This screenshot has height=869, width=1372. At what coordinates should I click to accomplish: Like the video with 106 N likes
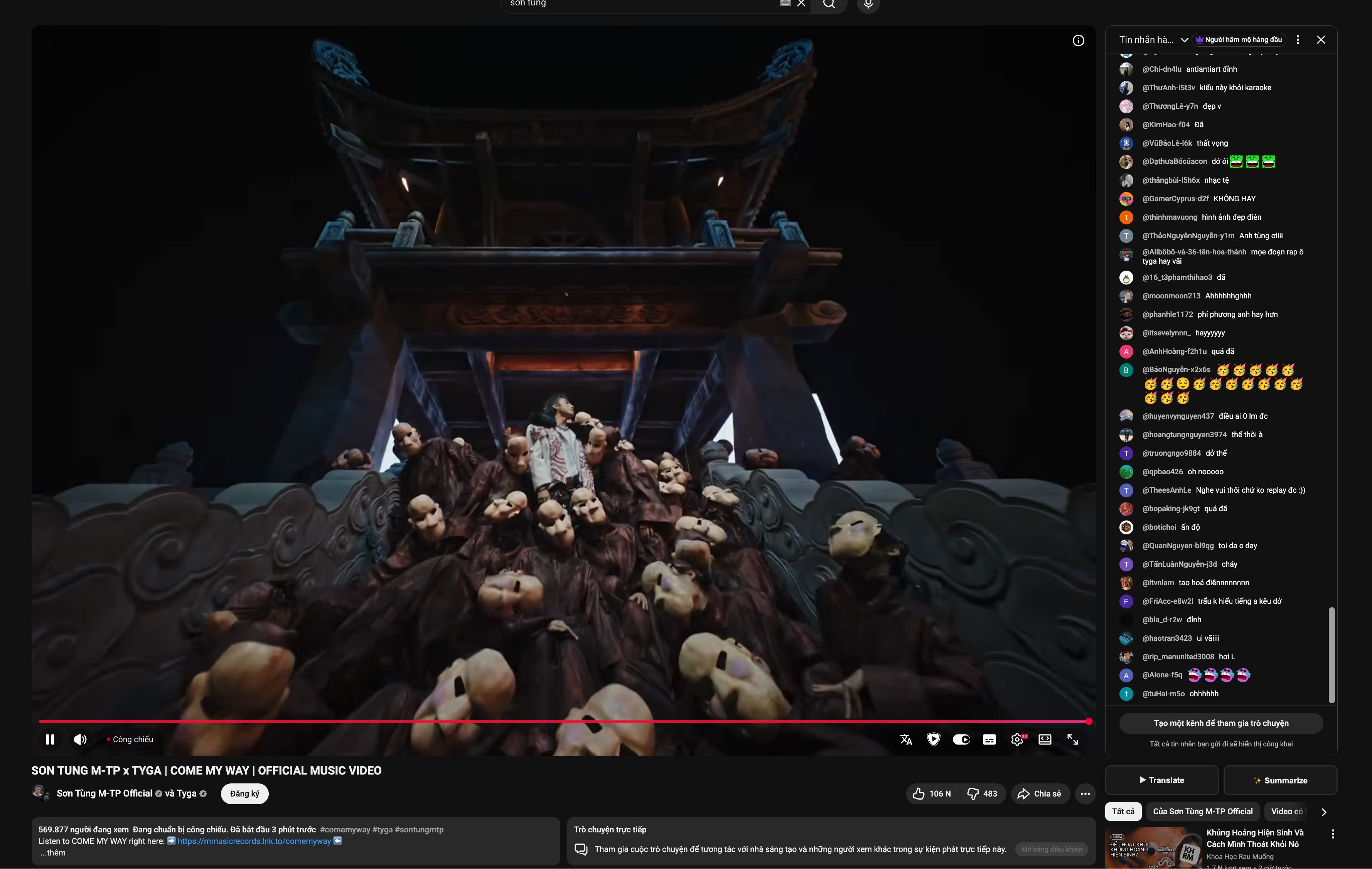tap(932, 794)
